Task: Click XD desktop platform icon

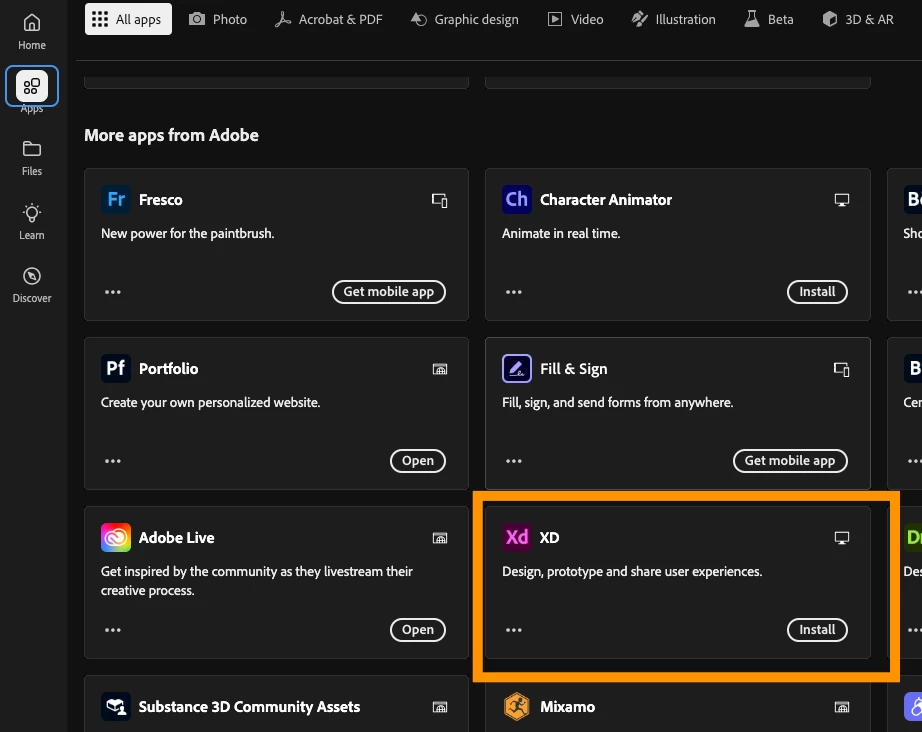Action: [x=841, y=538]
